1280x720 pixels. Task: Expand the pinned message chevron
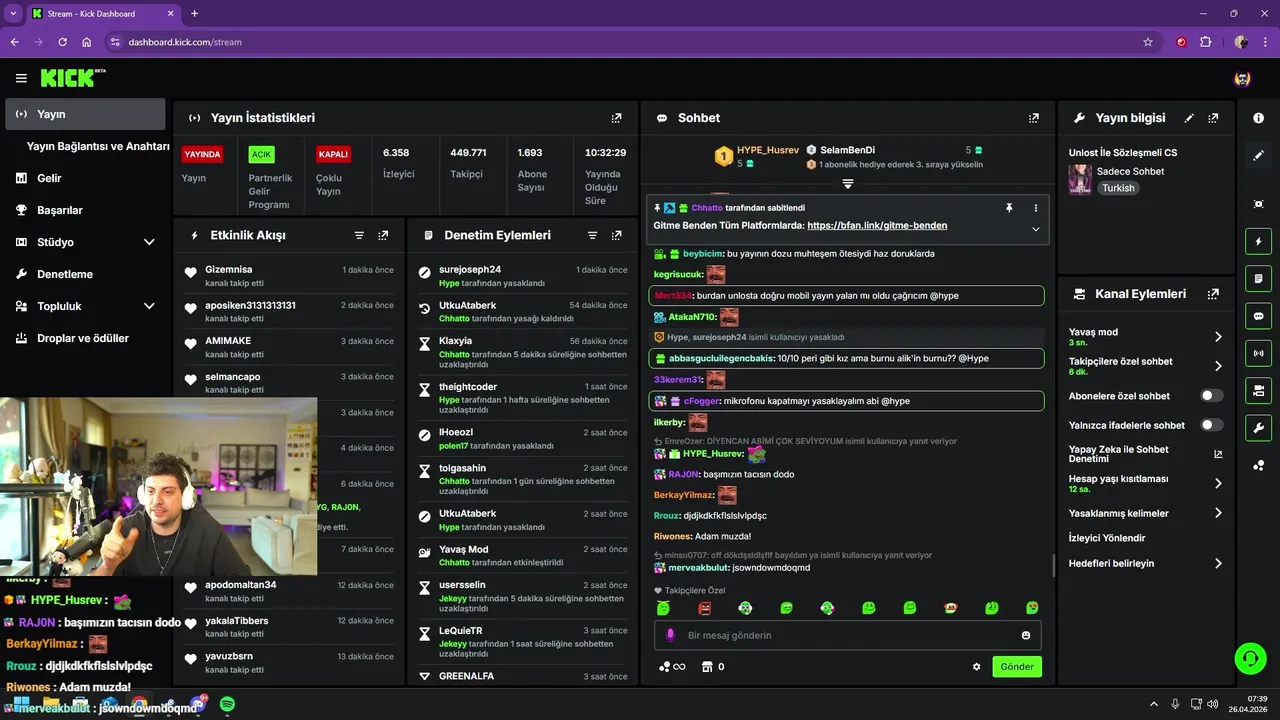pos(1036,229)
